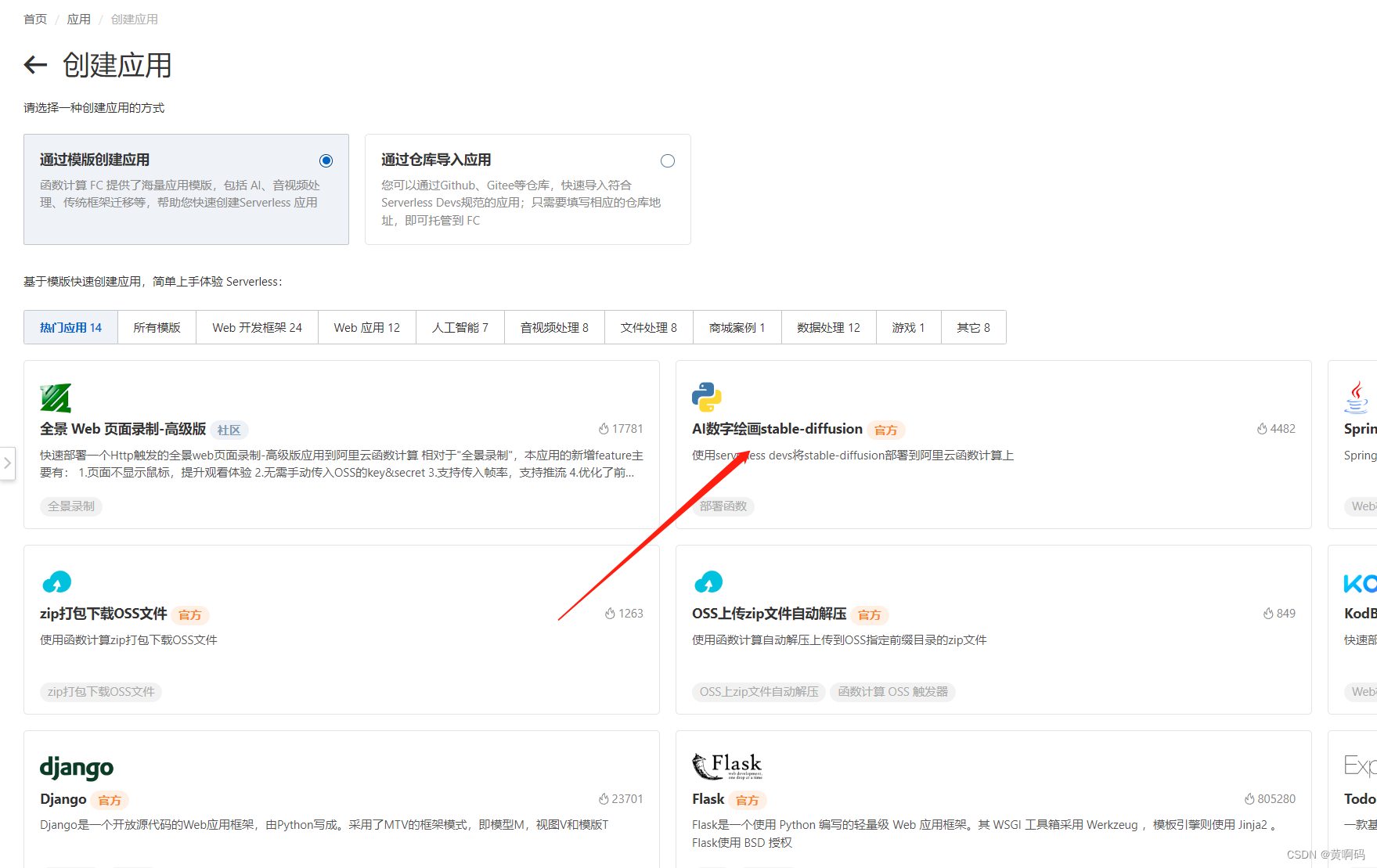Click the flame popularity icon showing 4482
Screen dimensions: 1377x868
click(x=1262, y=429)
